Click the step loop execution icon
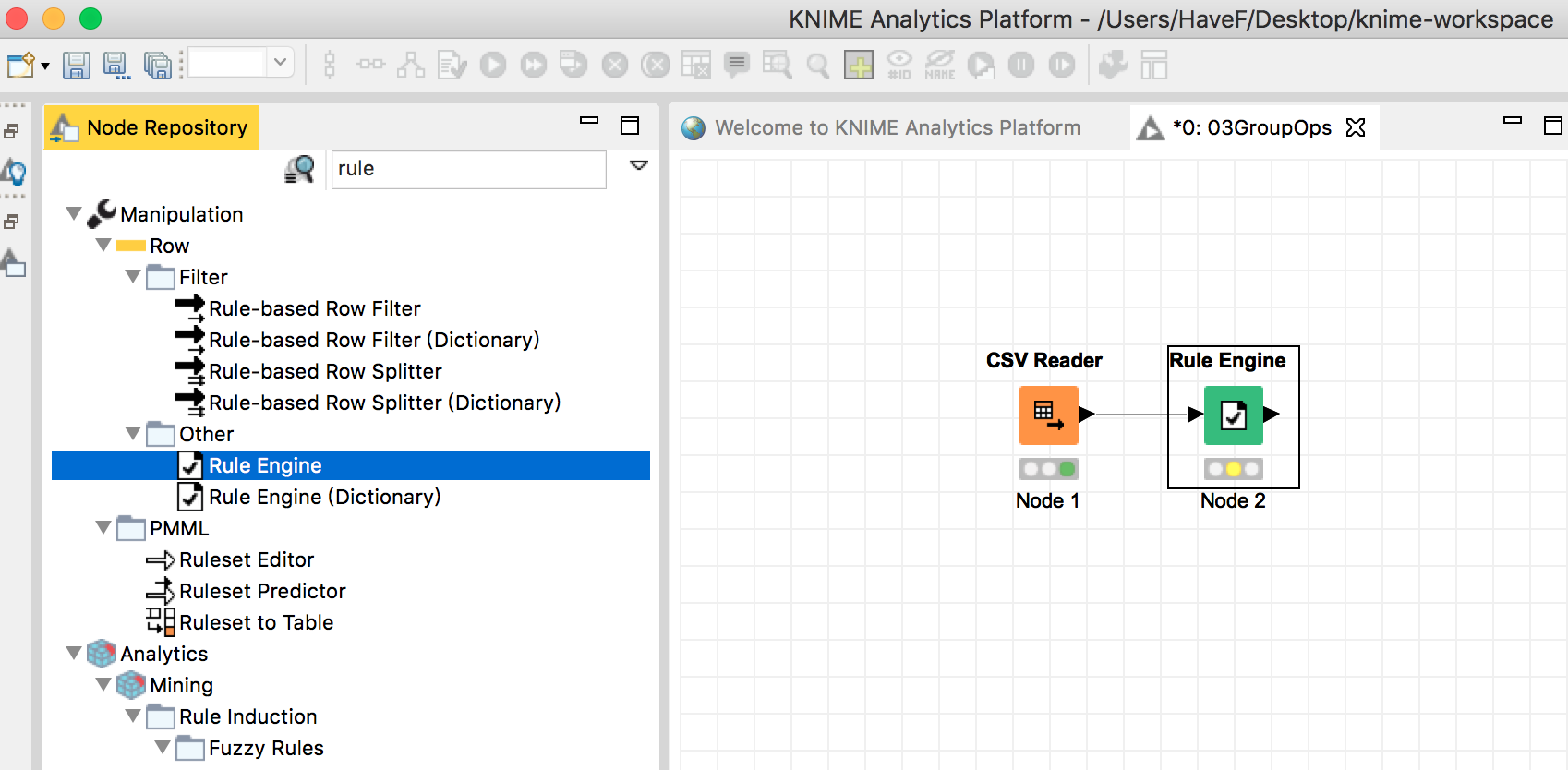The width and height of the screenshot is (1568, 770). point(981,65)
